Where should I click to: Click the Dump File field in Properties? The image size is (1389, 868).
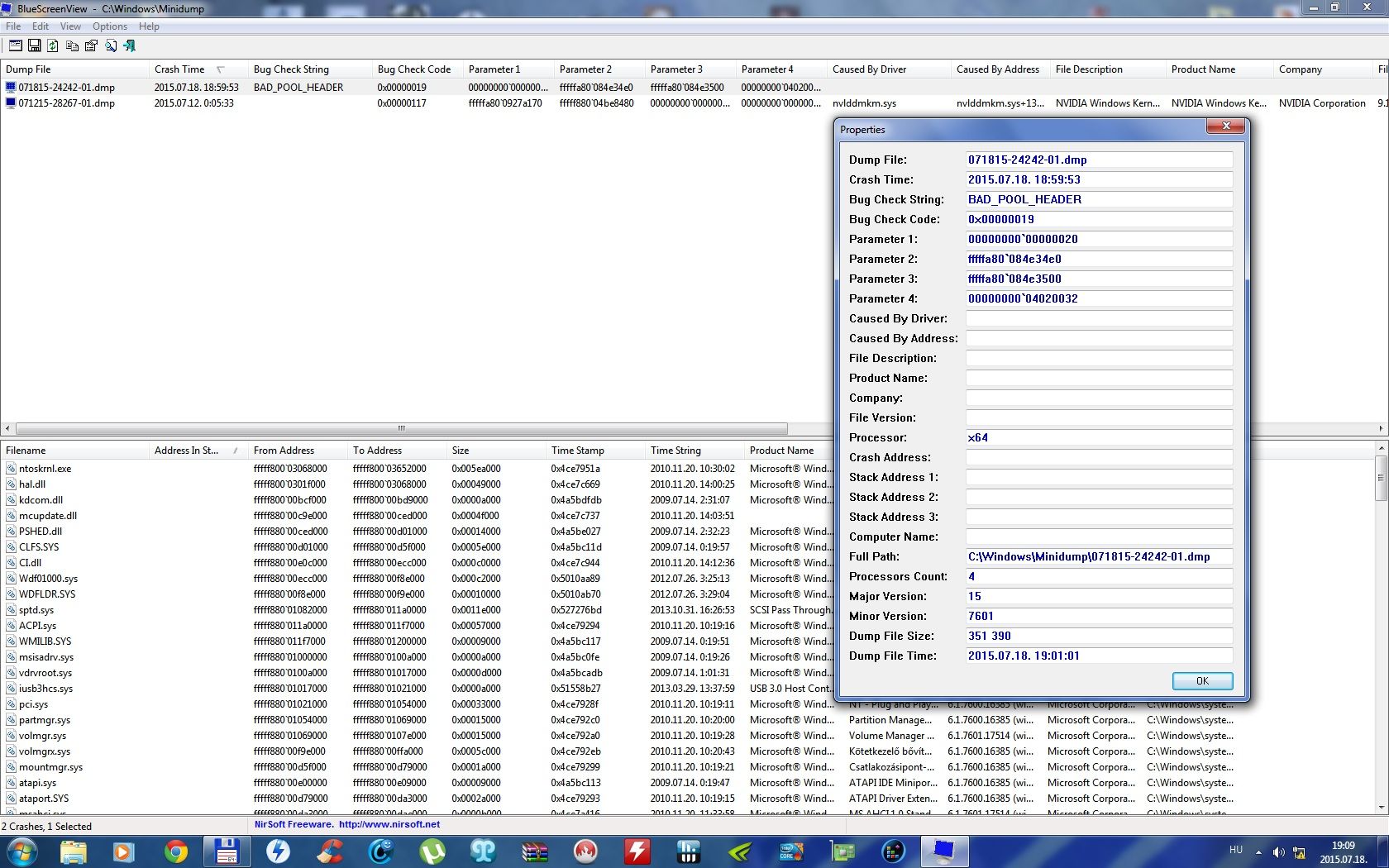point(1099,160)
